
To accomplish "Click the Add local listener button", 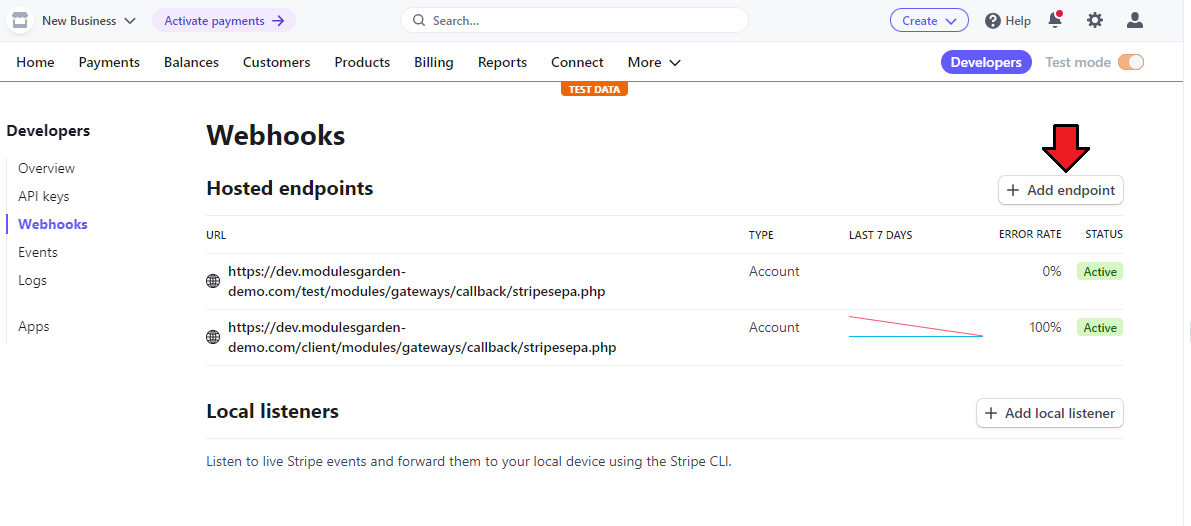I will pos(1050,414).
